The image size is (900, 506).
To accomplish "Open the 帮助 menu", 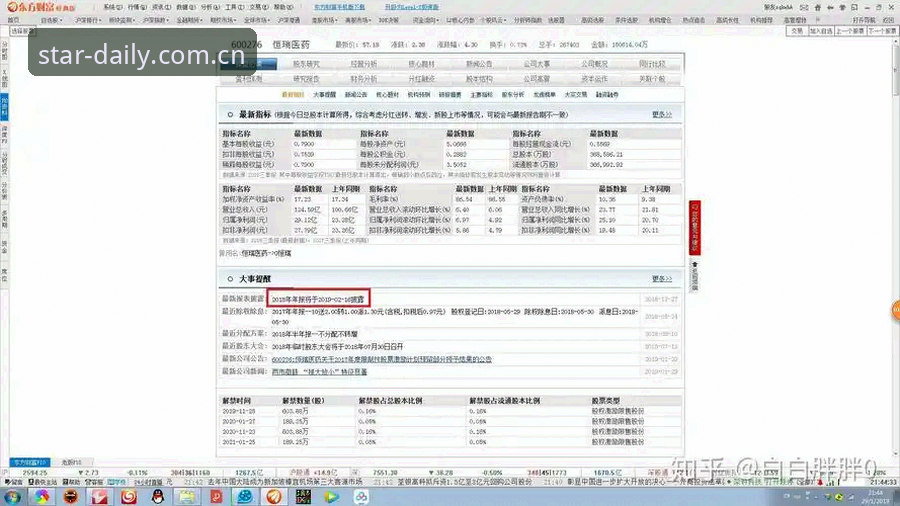I will [x=283, y=7].
